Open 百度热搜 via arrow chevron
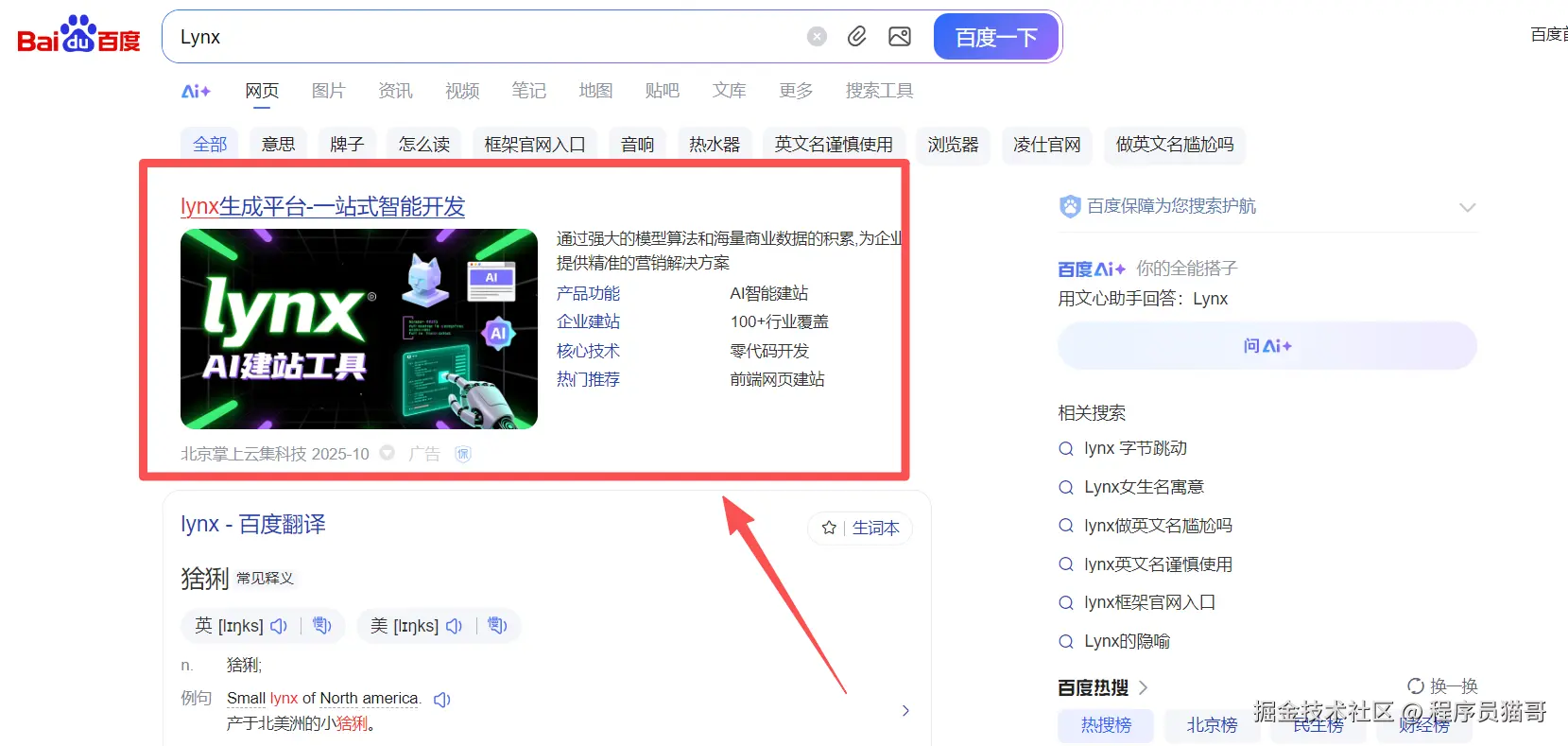This screenshot has height=746, width=1568. (1143, 687)
